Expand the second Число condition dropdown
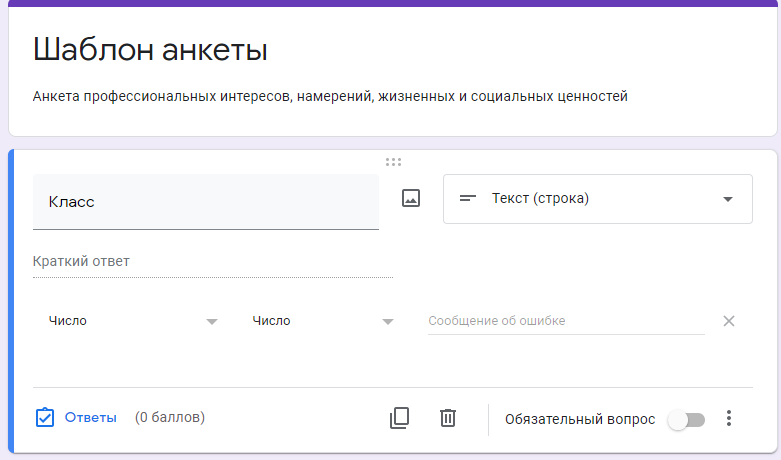 coord(322,321)
